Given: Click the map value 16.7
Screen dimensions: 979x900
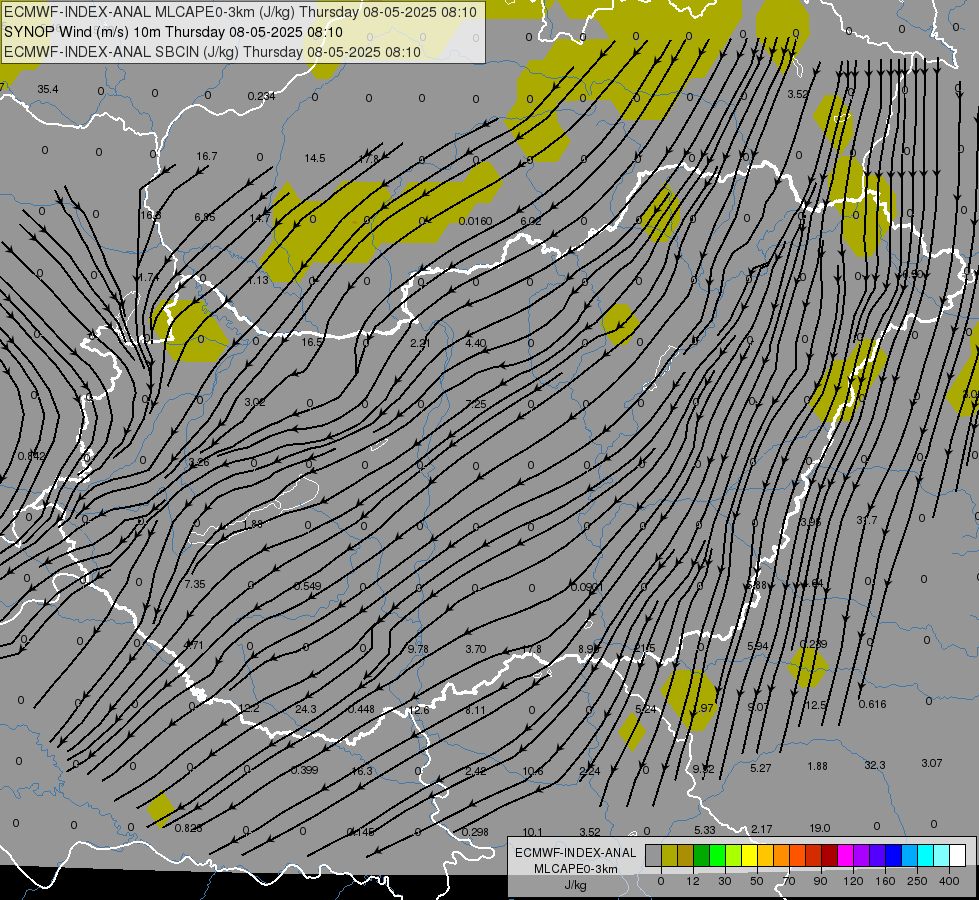Looking at the screenshot, I should click(x=207, y=156).
